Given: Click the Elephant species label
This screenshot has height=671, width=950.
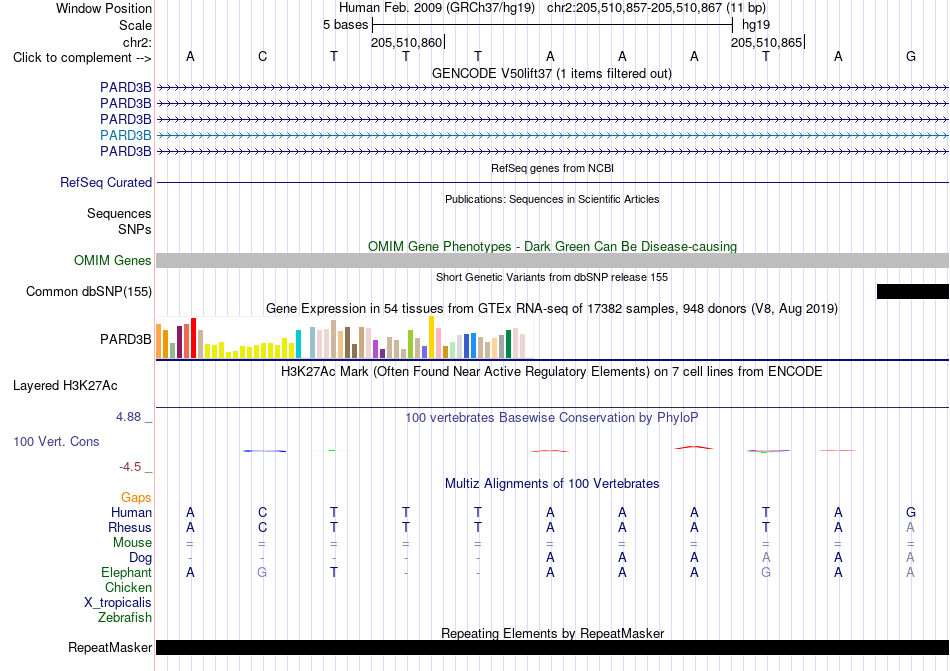Looking at the screenshot, I should coord(126,572).
